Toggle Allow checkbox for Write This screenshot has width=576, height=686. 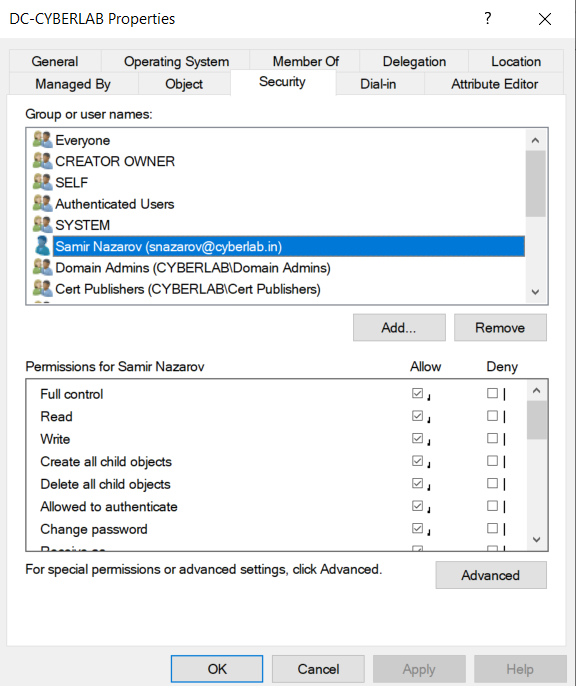point(417,438)
